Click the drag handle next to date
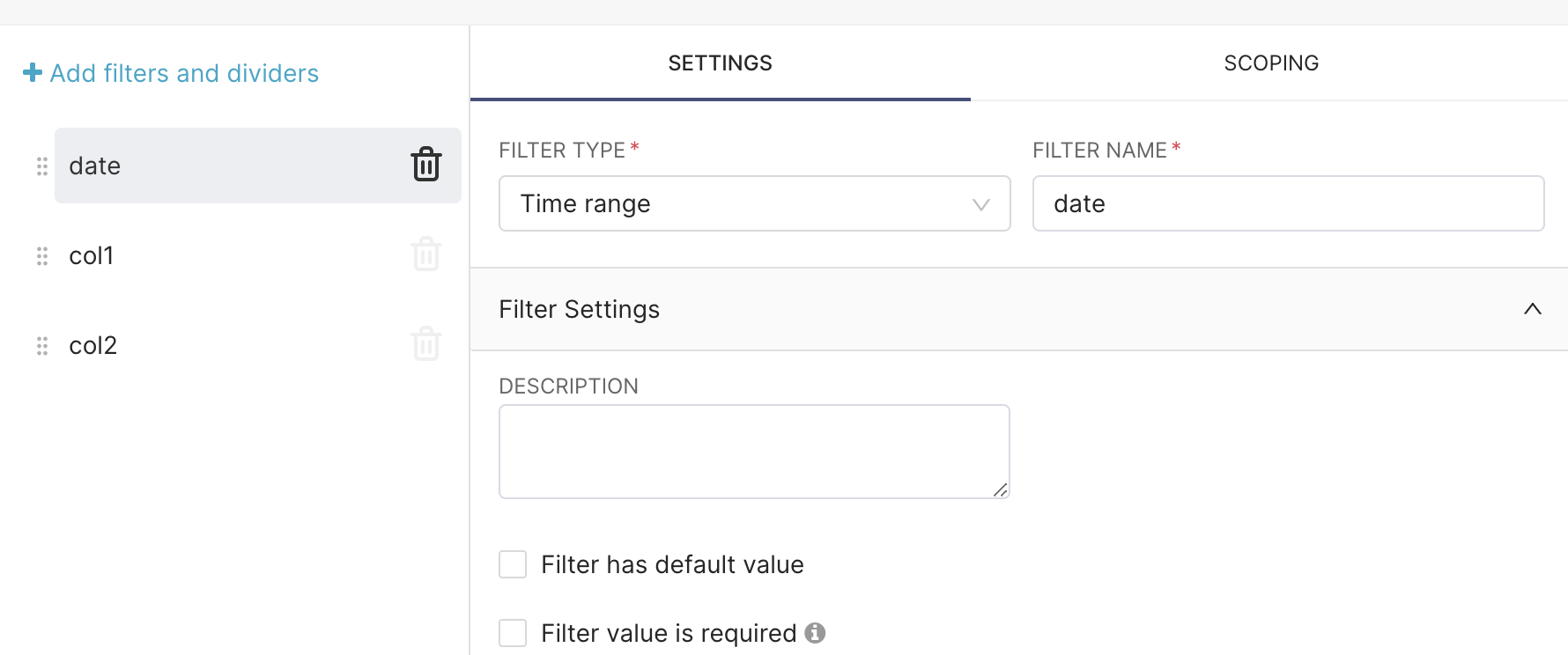The image size is (1568, 655). point(41,166)
